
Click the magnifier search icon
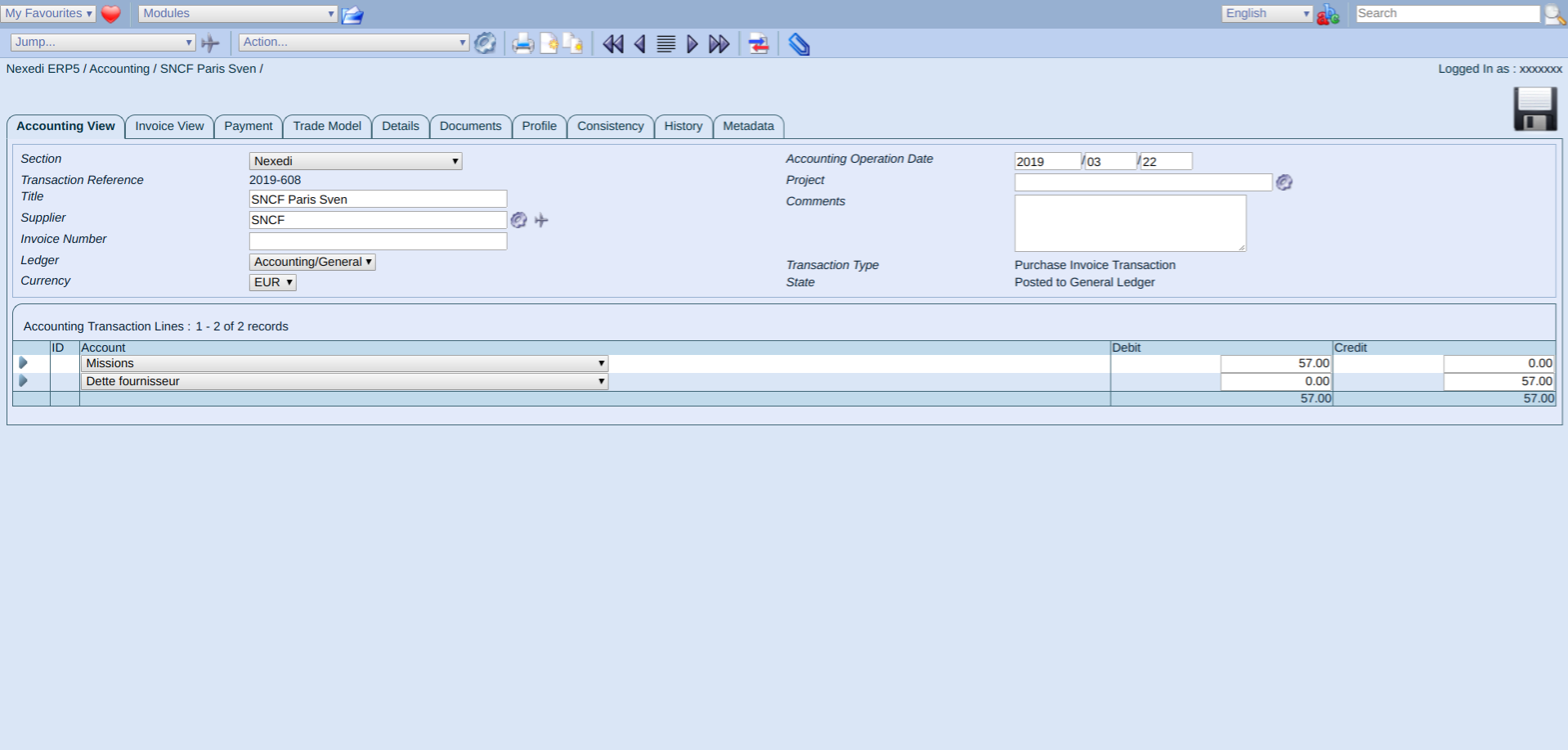coord(1554,14)
